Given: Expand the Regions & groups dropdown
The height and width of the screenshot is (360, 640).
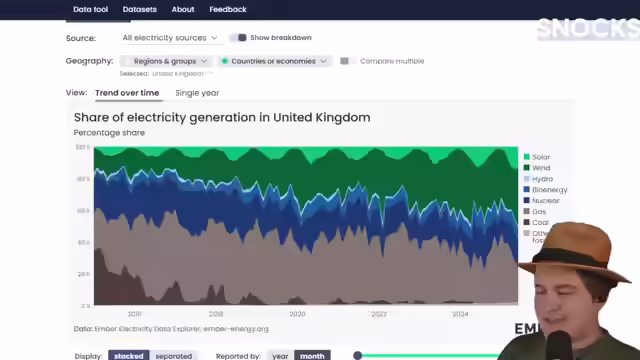Looking at the screenshot, I should (166, 61).
